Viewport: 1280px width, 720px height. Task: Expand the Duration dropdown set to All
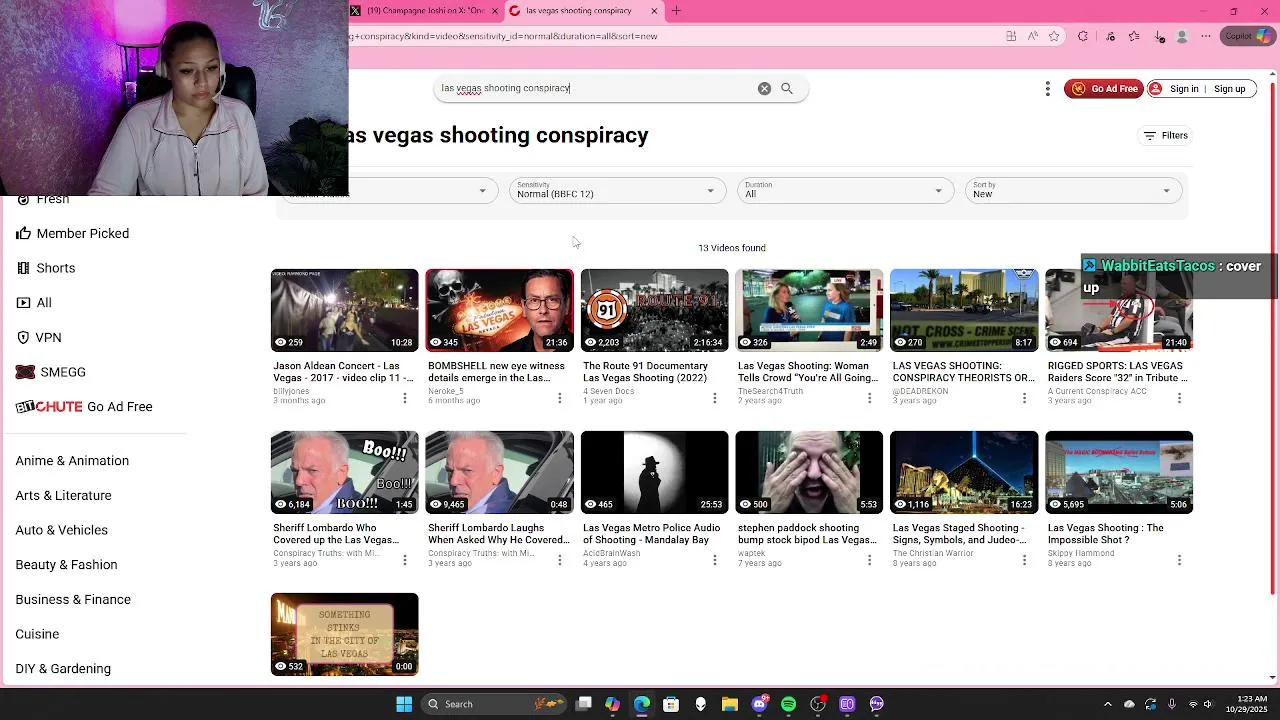click(845, 190)
